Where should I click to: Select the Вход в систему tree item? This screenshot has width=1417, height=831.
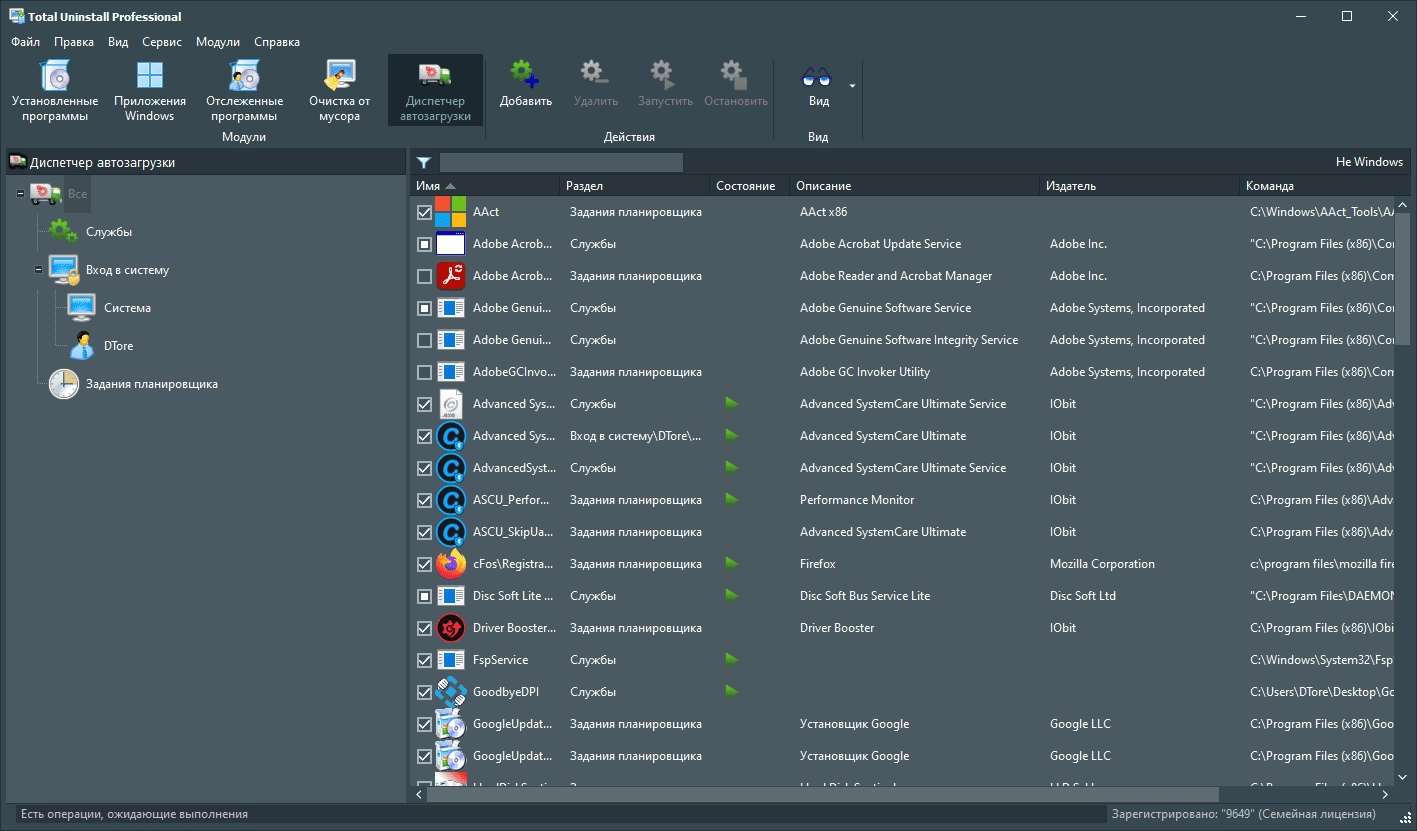pos(127,270)
